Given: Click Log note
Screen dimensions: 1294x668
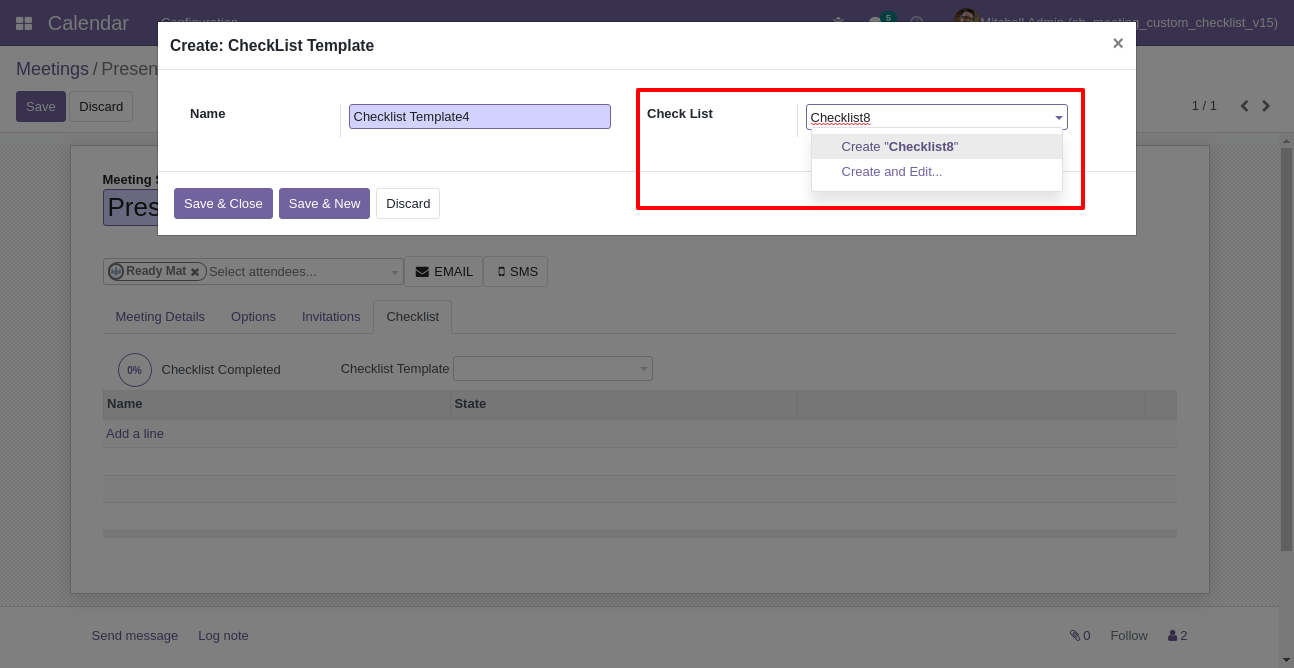Looking at the screenshot, I should point(223,636).
